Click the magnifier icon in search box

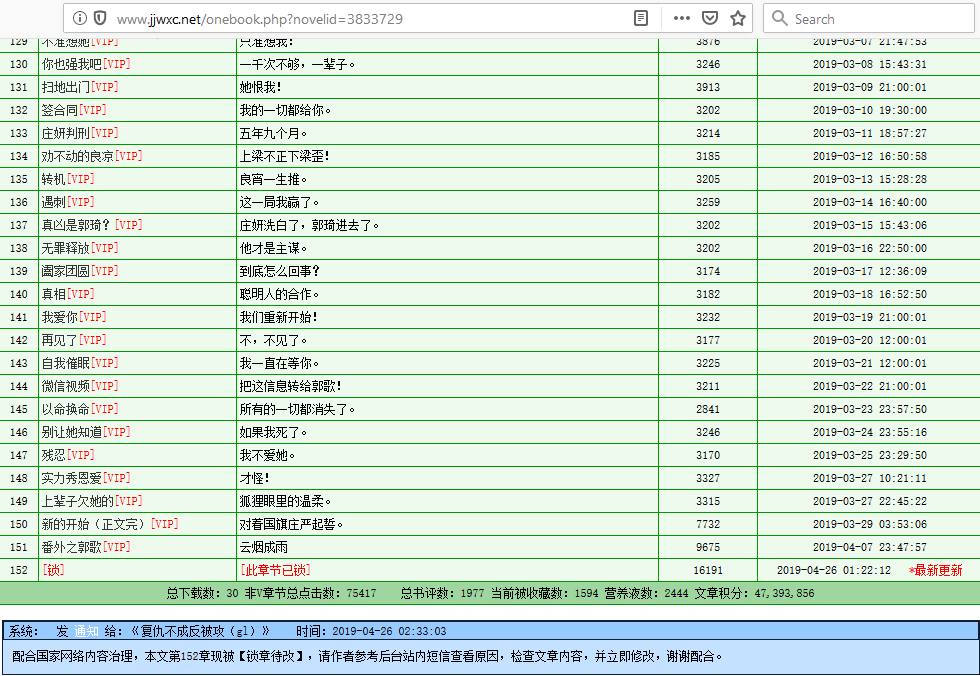[x=779, y=18]
